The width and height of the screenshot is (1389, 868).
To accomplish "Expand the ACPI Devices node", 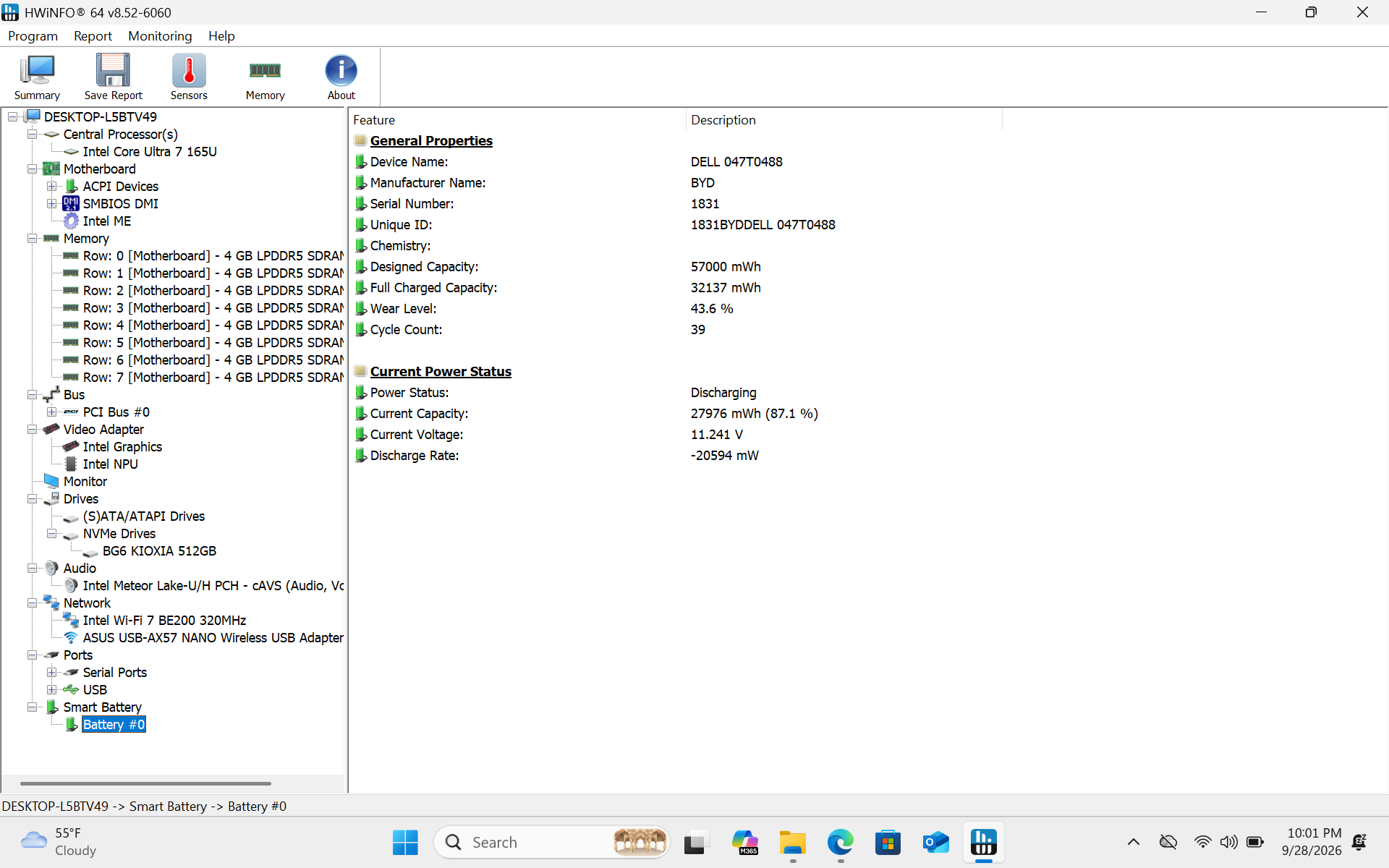I will point(51,187).
